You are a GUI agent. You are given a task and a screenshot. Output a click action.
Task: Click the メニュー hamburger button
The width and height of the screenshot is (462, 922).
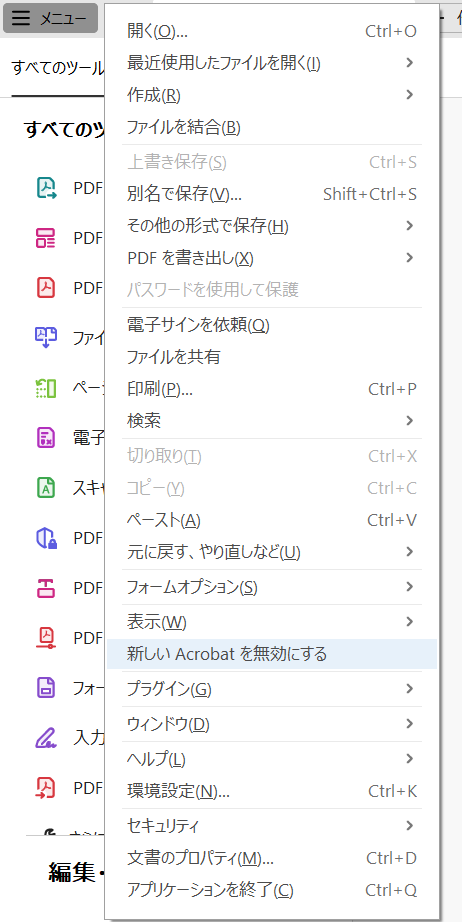click(x=50, y=19)
